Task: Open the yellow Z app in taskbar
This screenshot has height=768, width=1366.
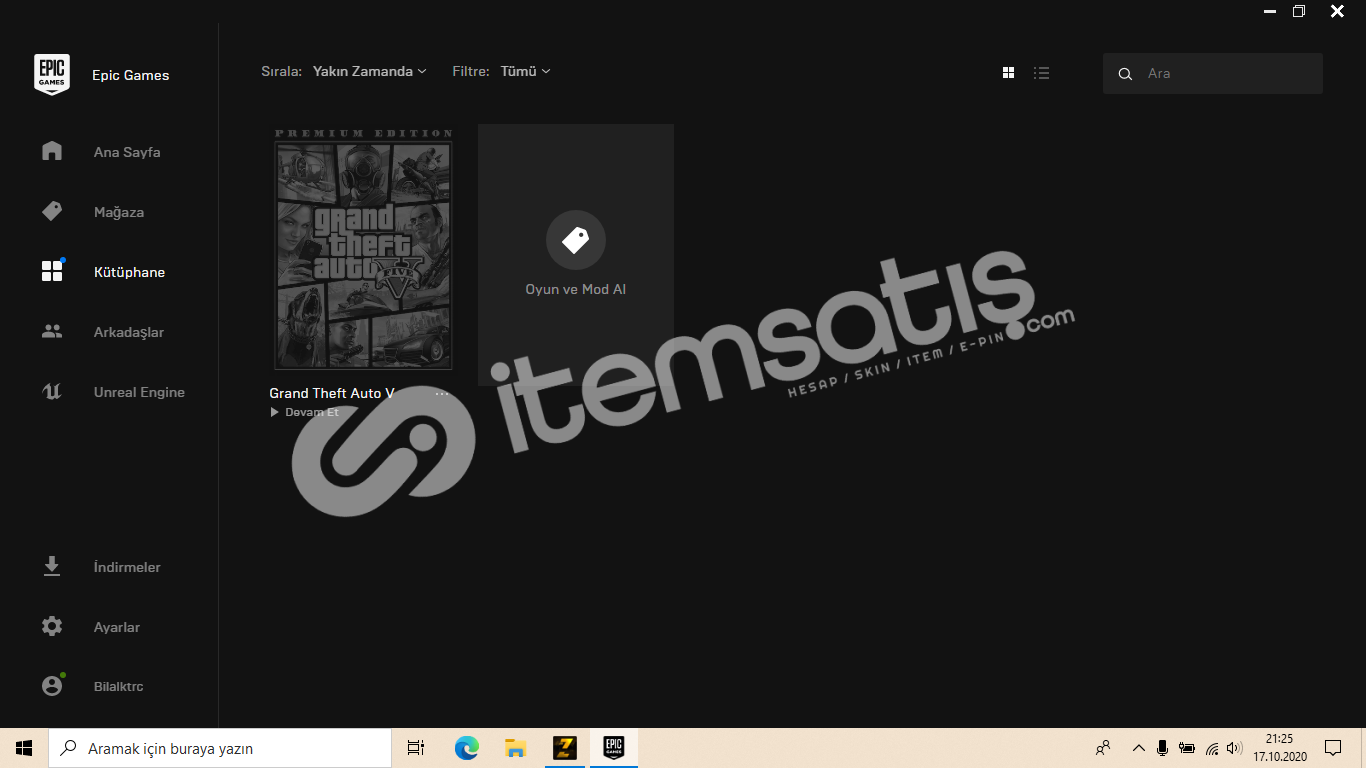Action: tap(565, 748)
